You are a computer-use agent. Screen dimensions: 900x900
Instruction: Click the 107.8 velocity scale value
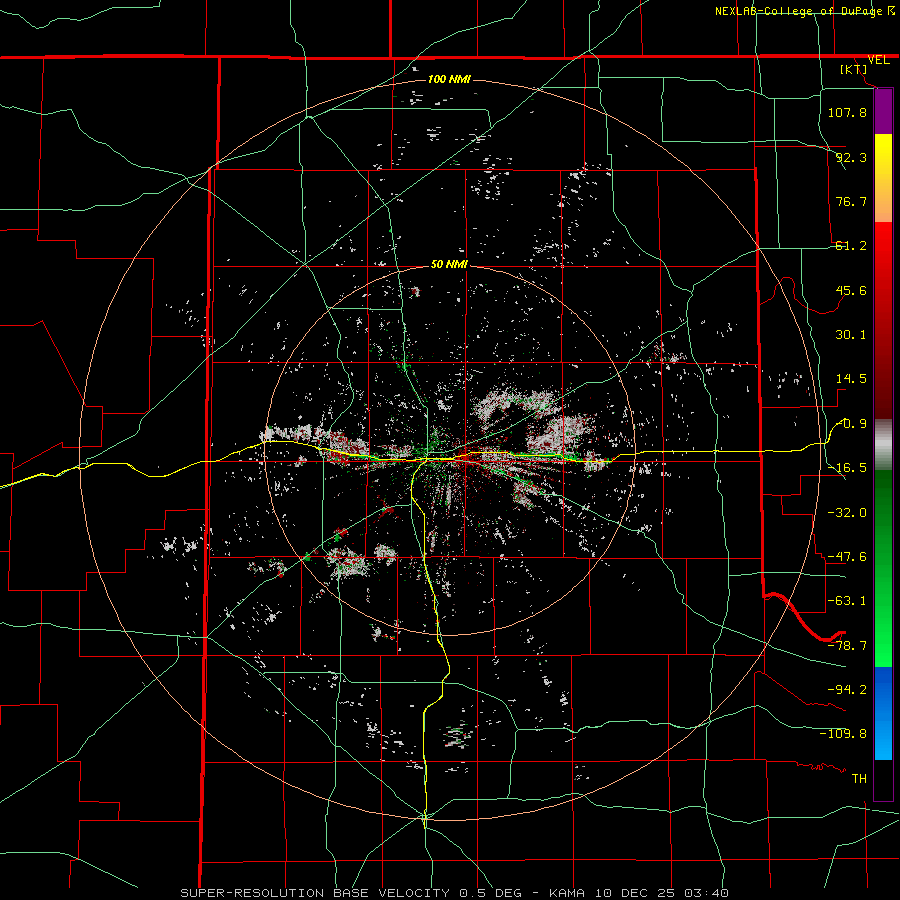tap(847, 112)
